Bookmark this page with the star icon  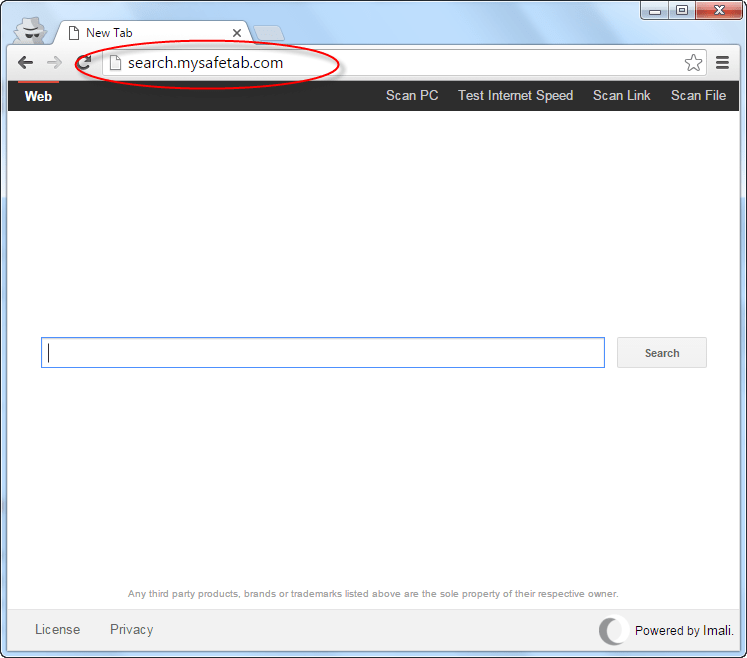[693, 62]
